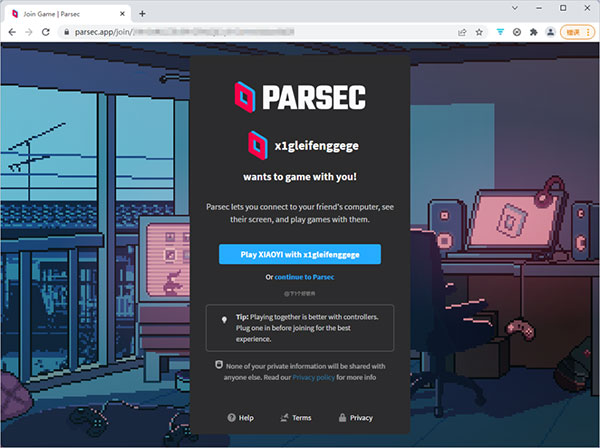Open the browser profile avatar icon
Image resolution: width=600 pixels, height=448 pixels.
[x=550, y=33]
